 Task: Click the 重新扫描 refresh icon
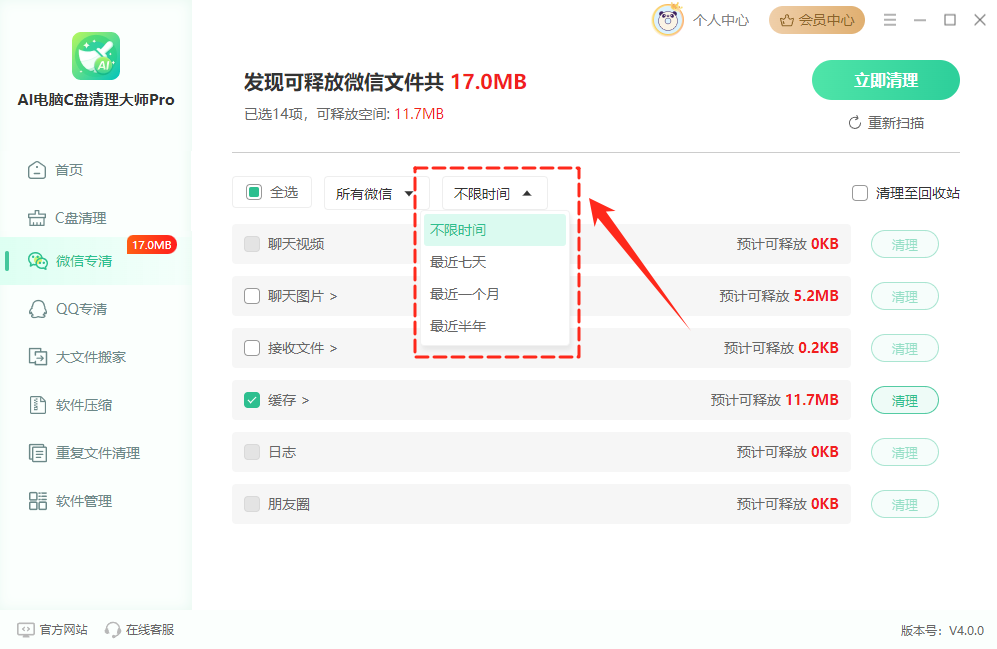tap(855, 123)
